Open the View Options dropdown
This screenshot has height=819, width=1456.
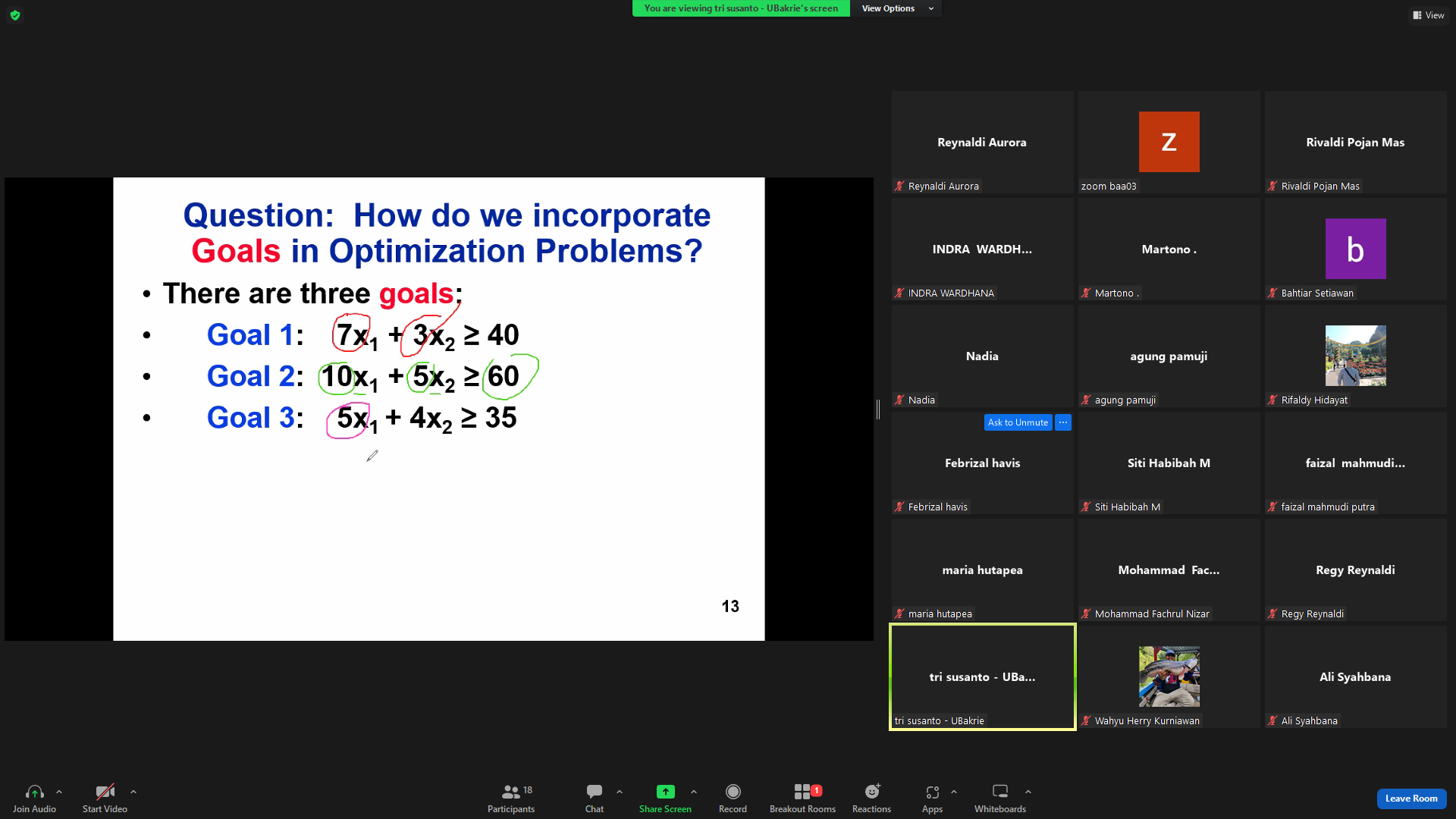click(x=896, y=8)
